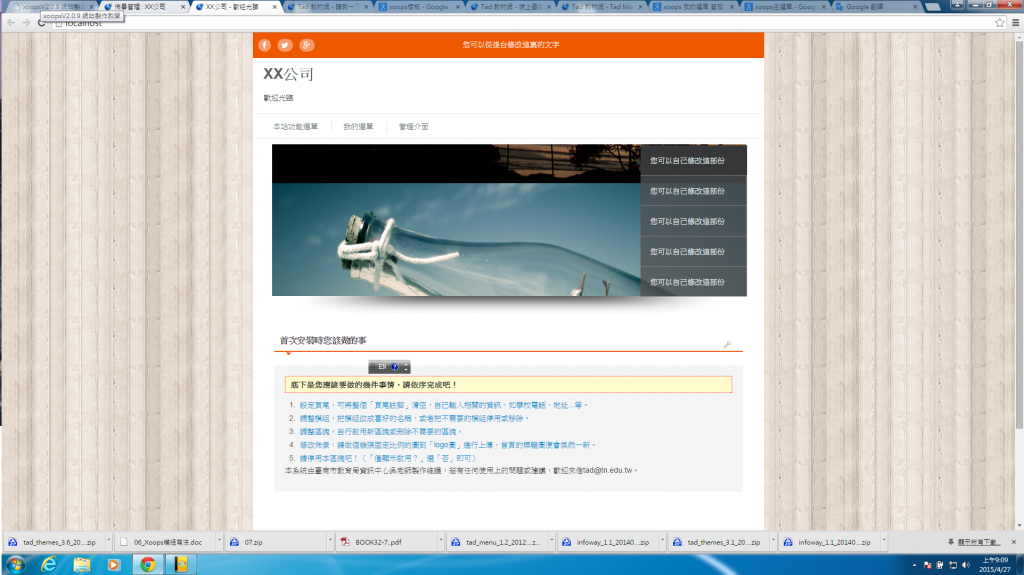
Task: Open the 管理介面 menu item
Action: tap(413, 127)
